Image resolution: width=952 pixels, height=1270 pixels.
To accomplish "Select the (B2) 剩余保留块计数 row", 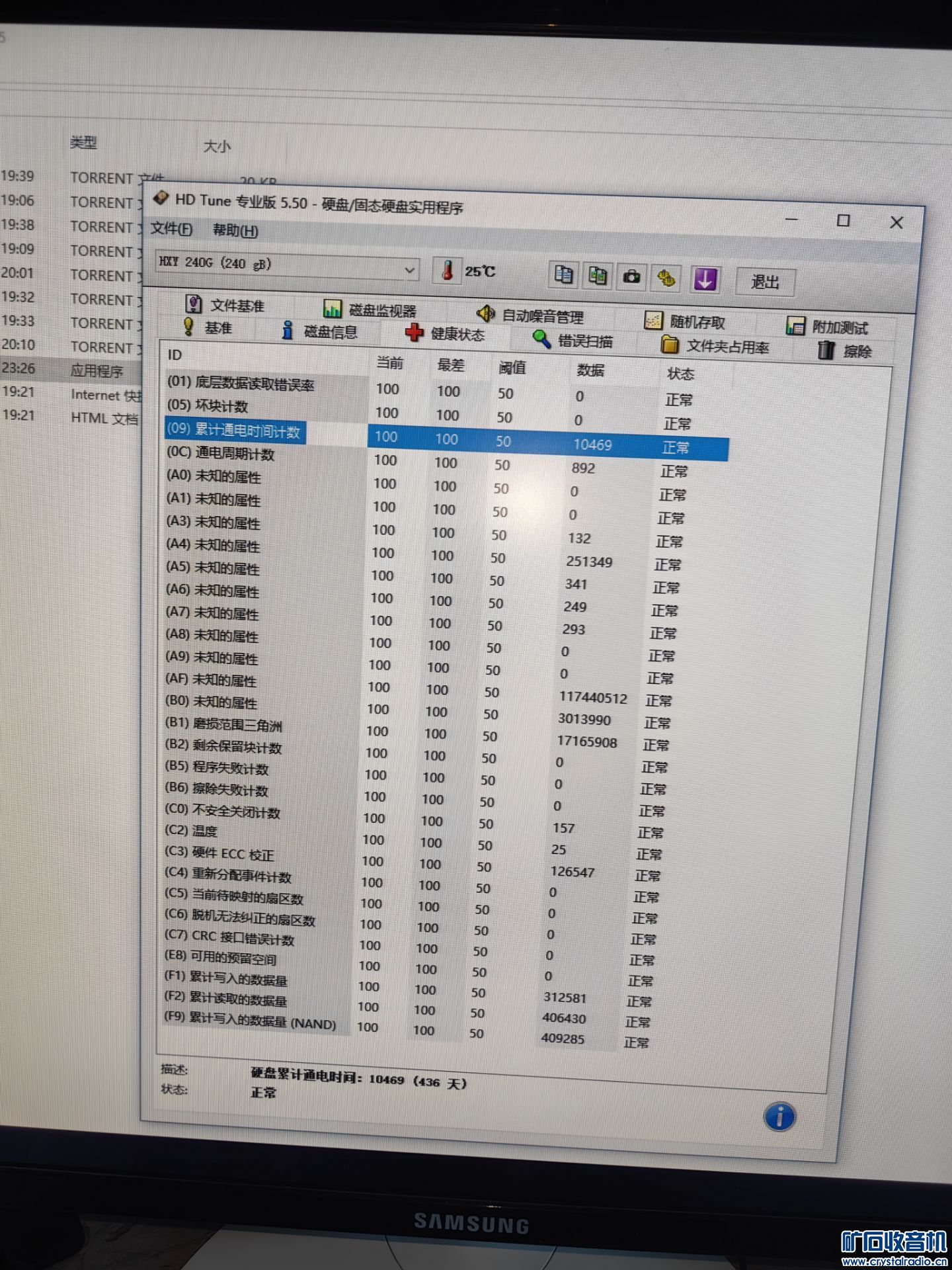I will [416, 754].
